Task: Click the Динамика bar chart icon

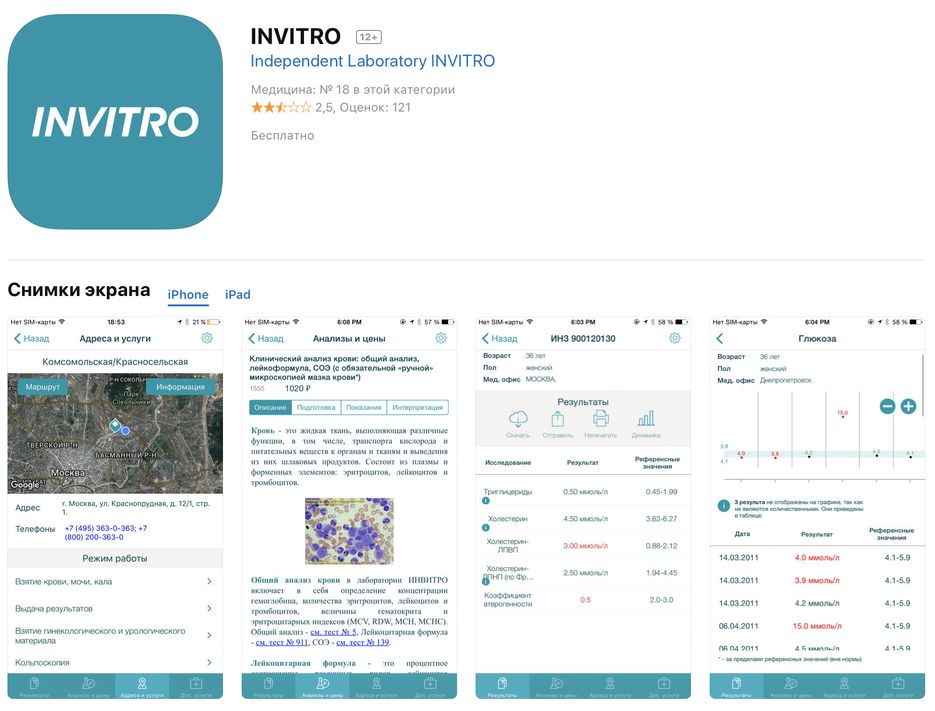Action: [x=646, y=419]
